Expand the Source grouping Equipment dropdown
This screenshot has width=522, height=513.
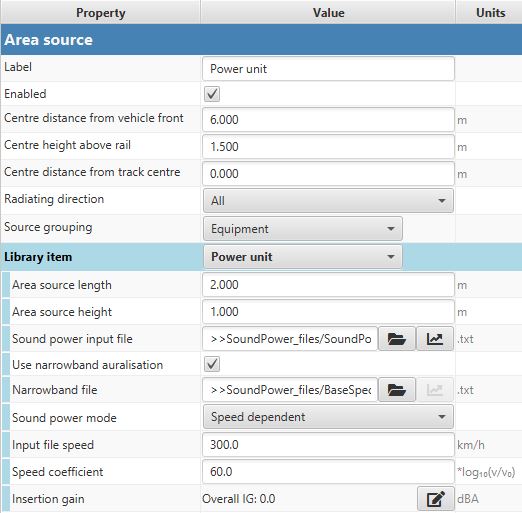tap(303, 229)
